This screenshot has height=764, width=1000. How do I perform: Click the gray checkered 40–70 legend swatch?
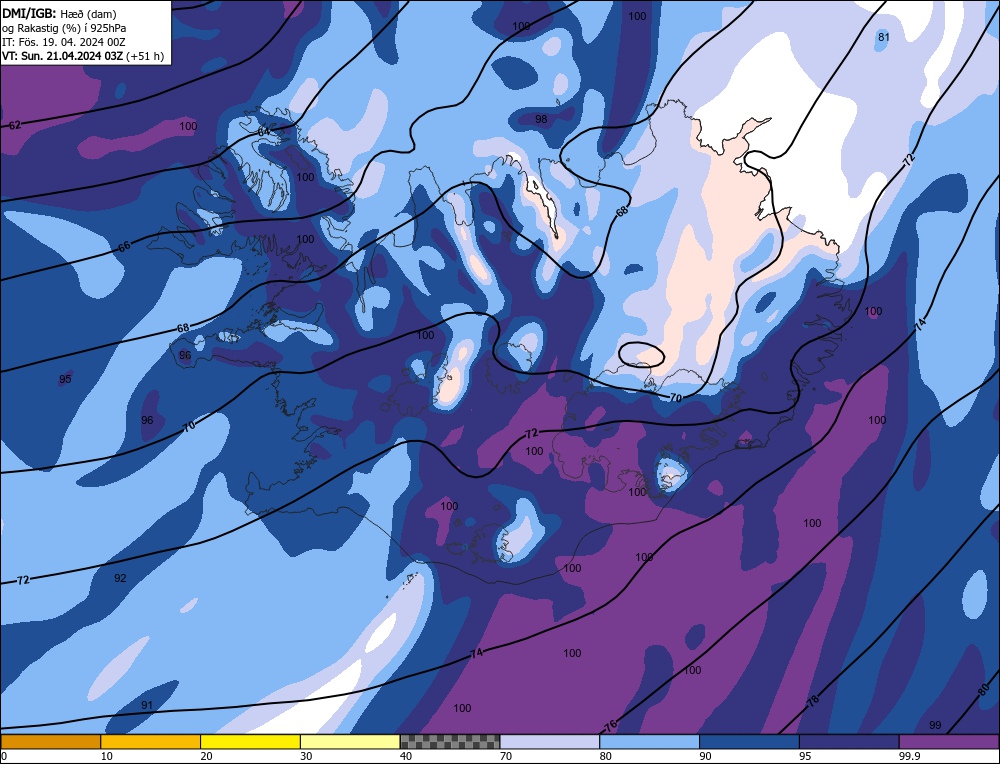pyautogui.click(x=450, y=742)
